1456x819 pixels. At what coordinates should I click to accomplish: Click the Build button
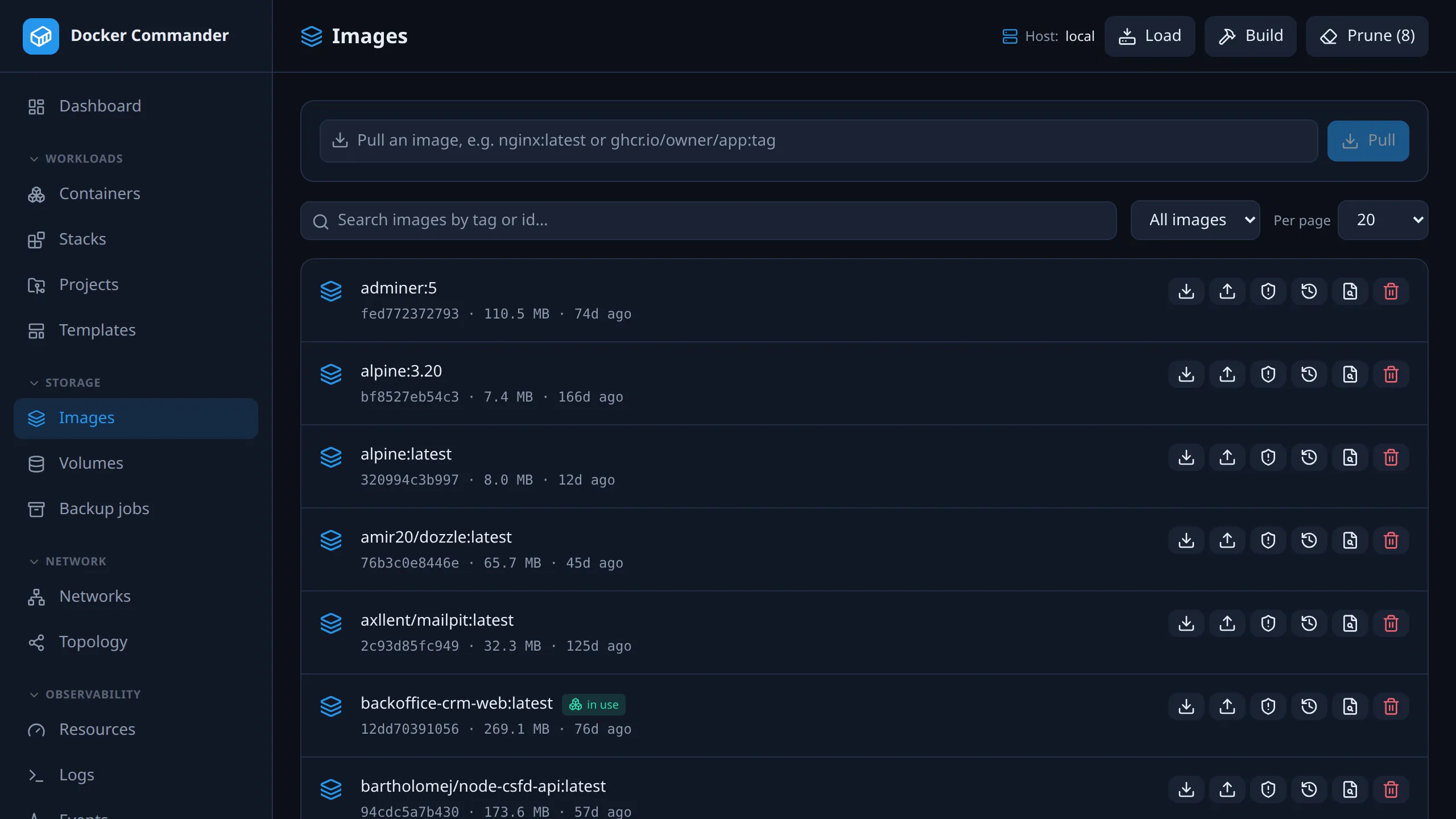1251,36
